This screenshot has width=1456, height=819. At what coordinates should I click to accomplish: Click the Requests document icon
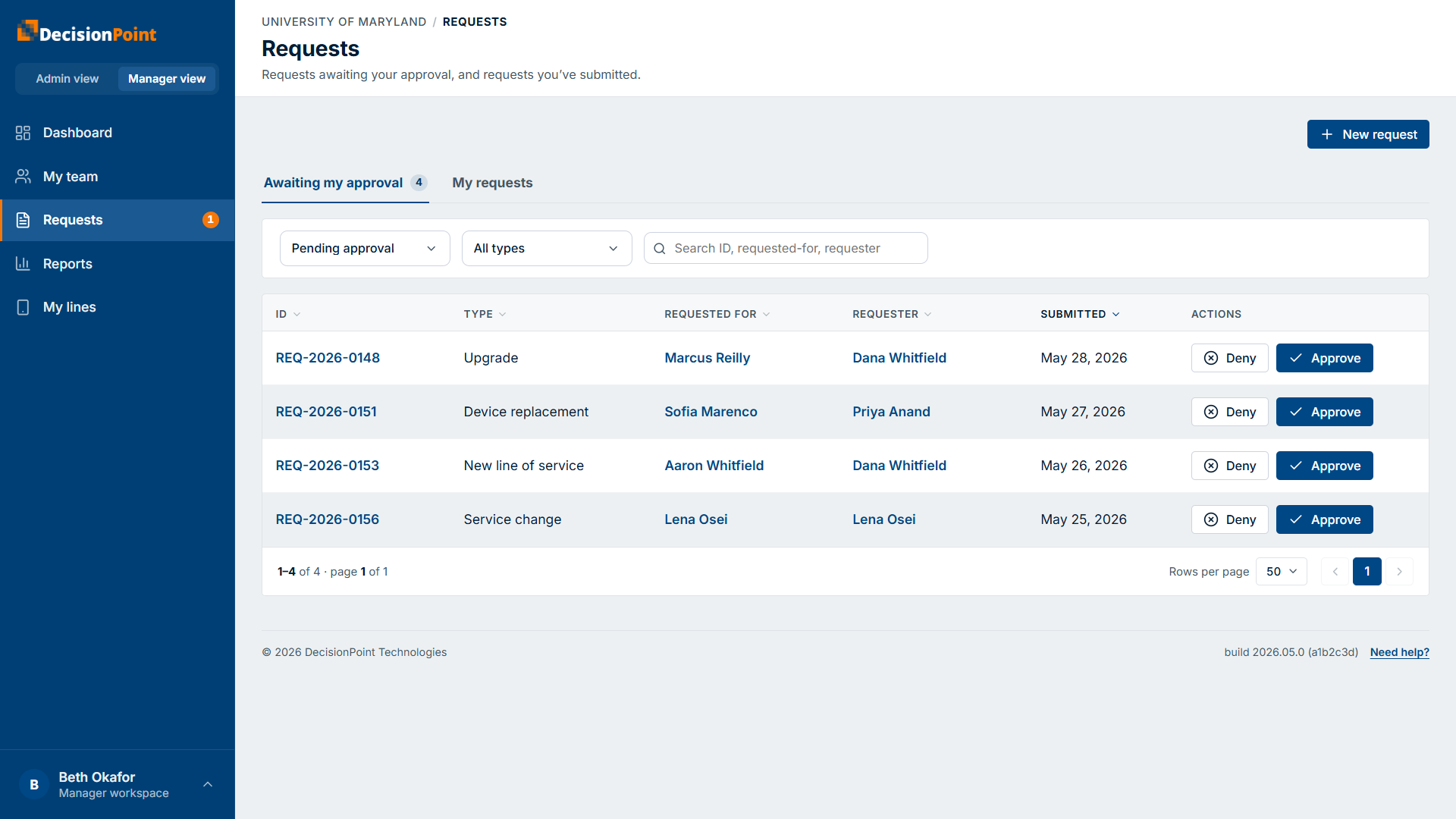click(23, 220)
